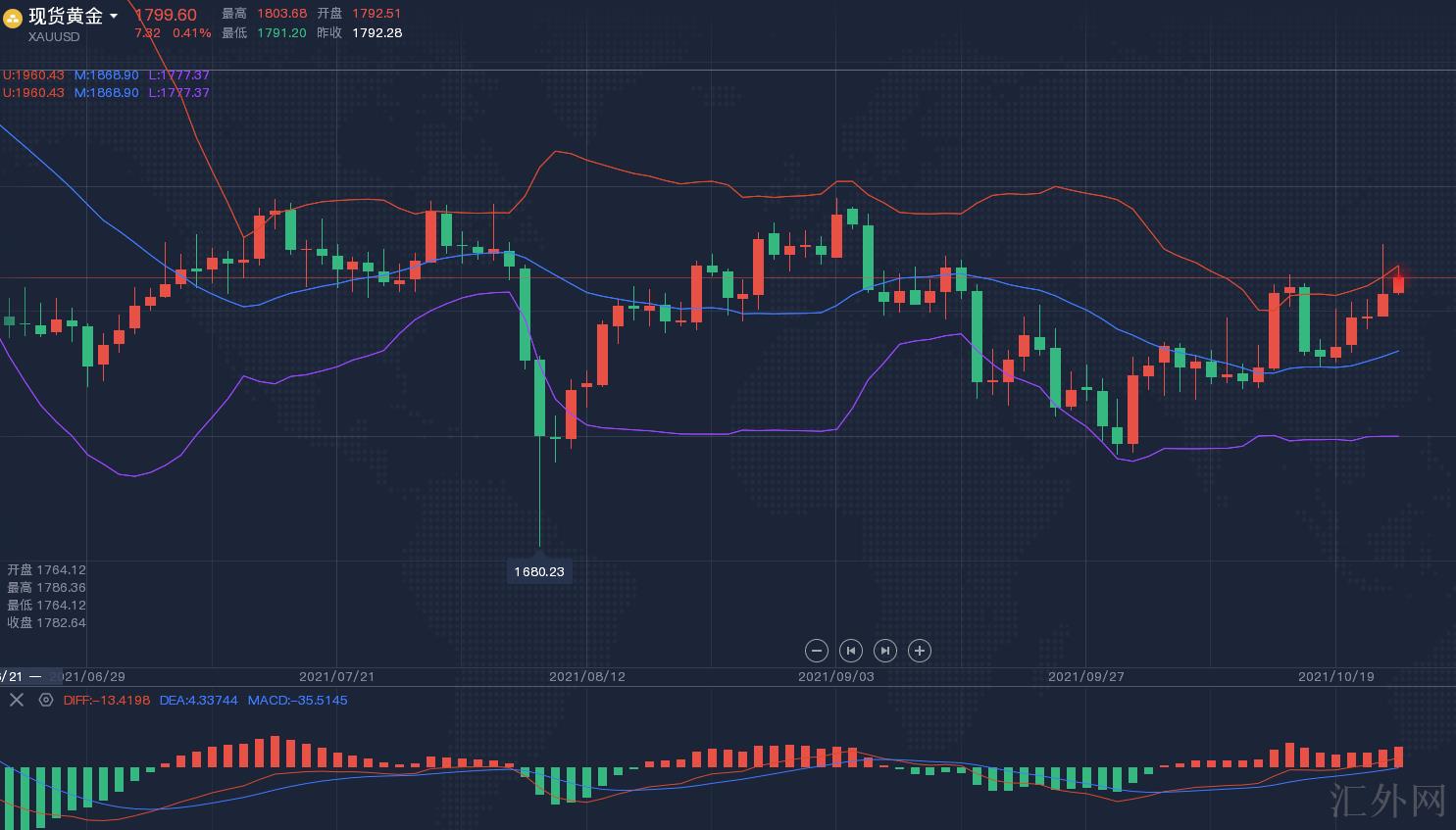Select the 2021/07/21 date axis marker

(336, 676)
